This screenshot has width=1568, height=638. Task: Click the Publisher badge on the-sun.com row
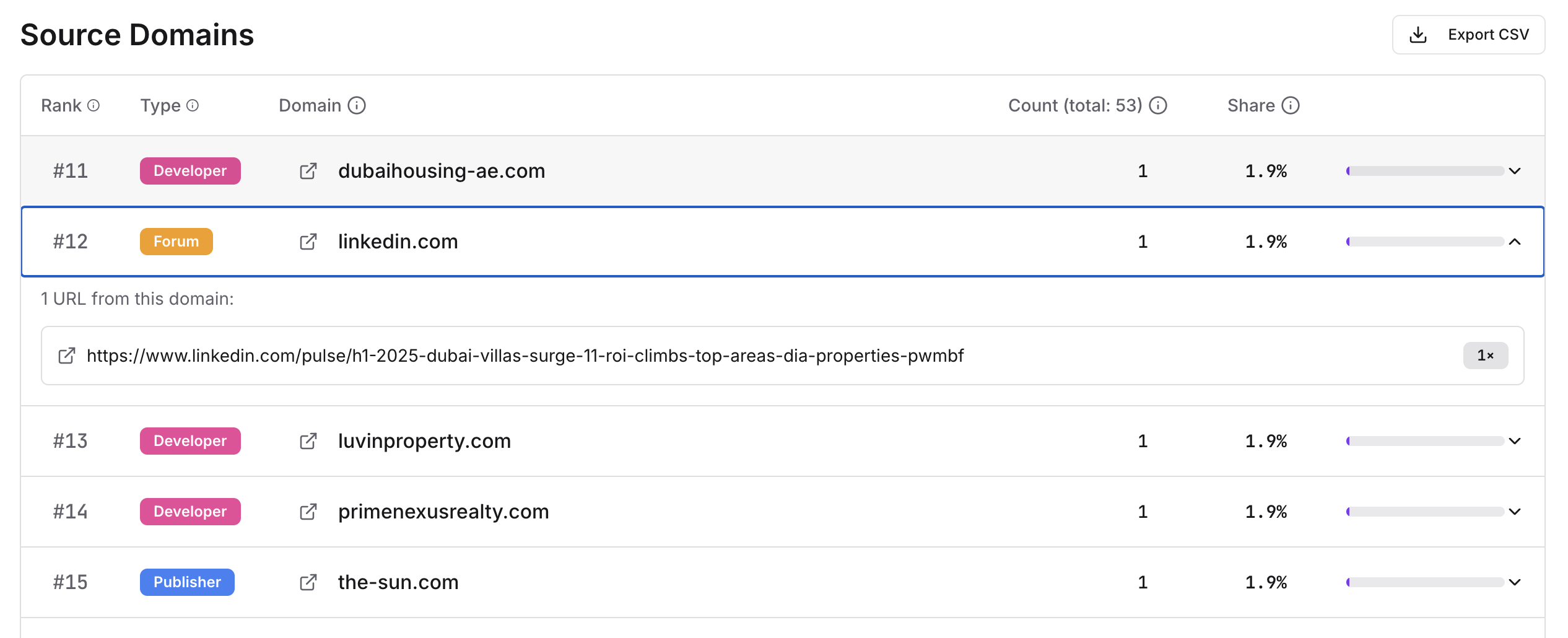(x=187, y=582)
